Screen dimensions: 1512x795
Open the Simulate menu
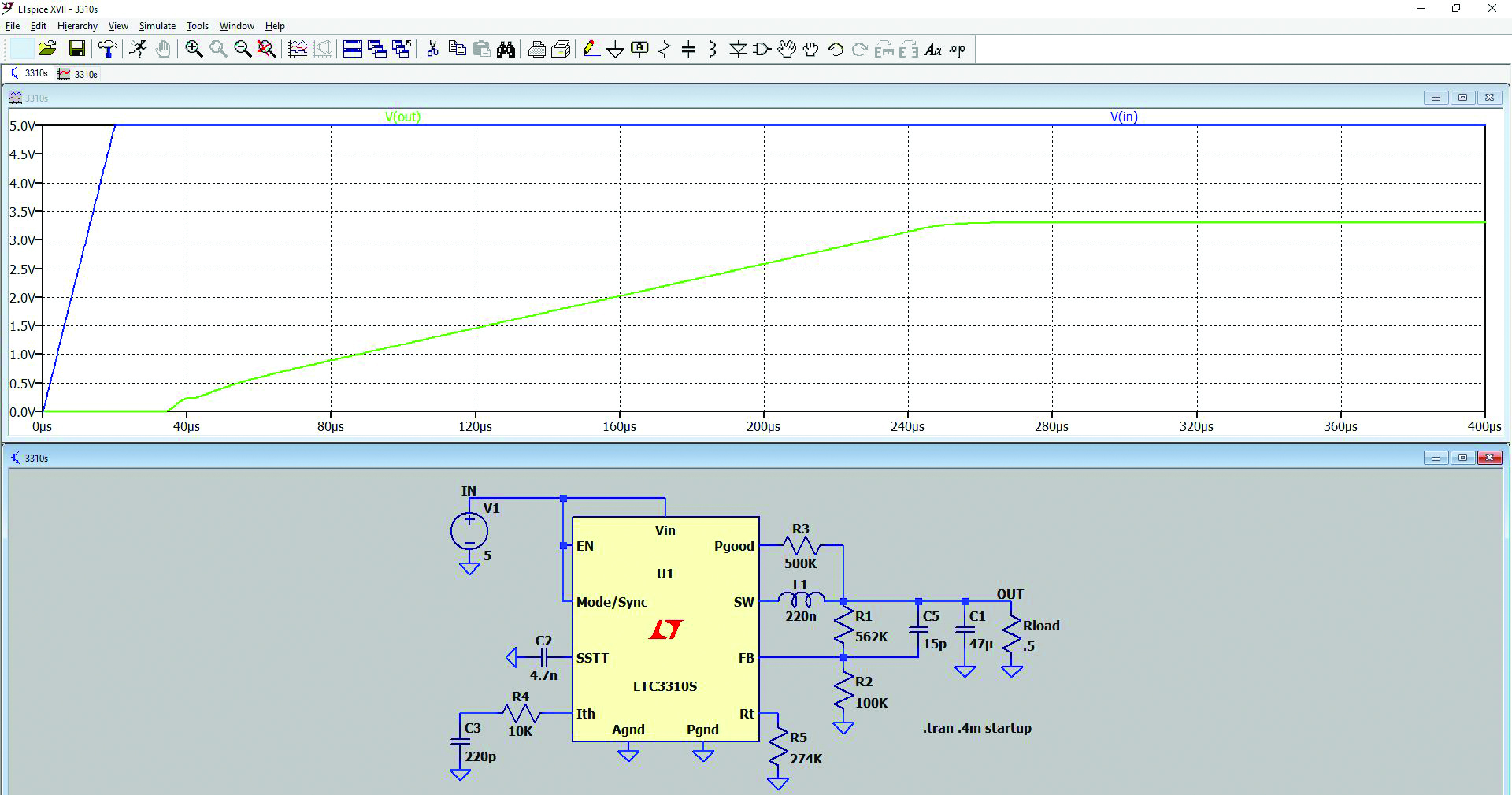point(157,26)
